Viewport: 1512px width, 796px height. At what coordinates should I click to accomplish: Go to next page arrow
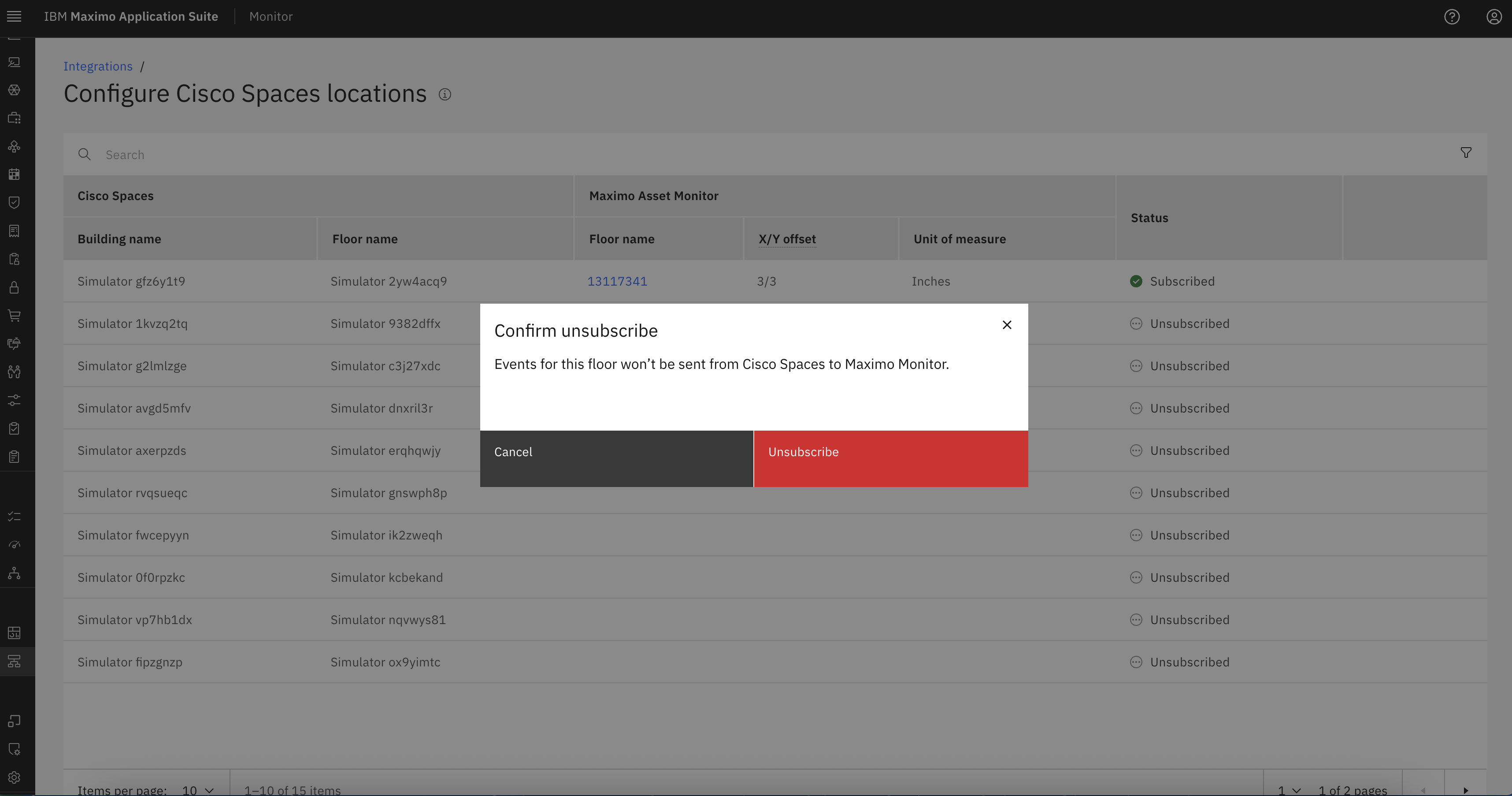click(1465, 789)
